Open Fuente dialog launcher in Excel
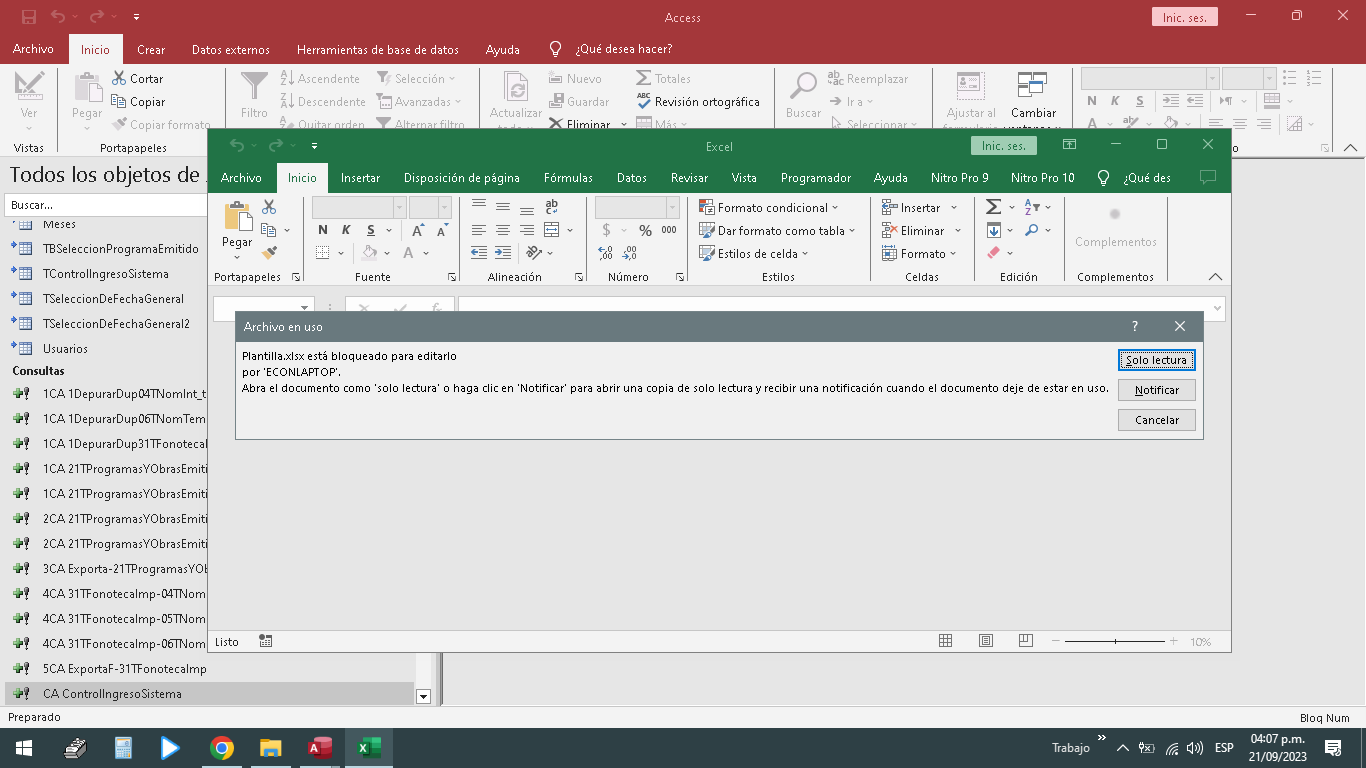Screen dimensions: 1366x768 452,277
